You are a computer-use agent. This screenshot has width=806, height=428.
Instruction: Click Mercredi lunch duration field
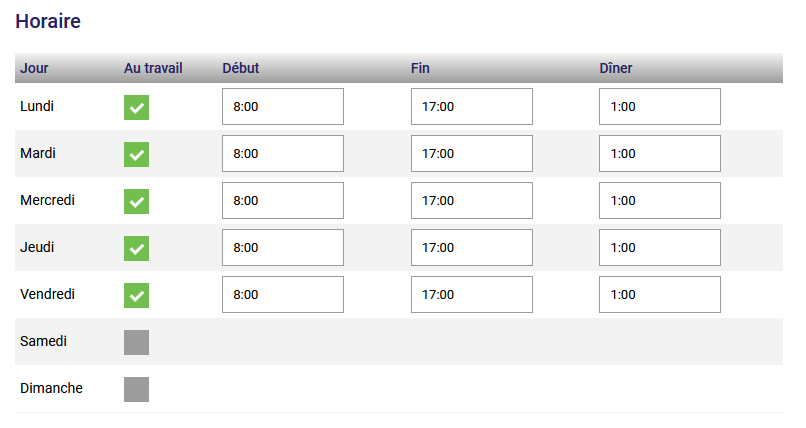pyautogui.click(x=659, y=201)
